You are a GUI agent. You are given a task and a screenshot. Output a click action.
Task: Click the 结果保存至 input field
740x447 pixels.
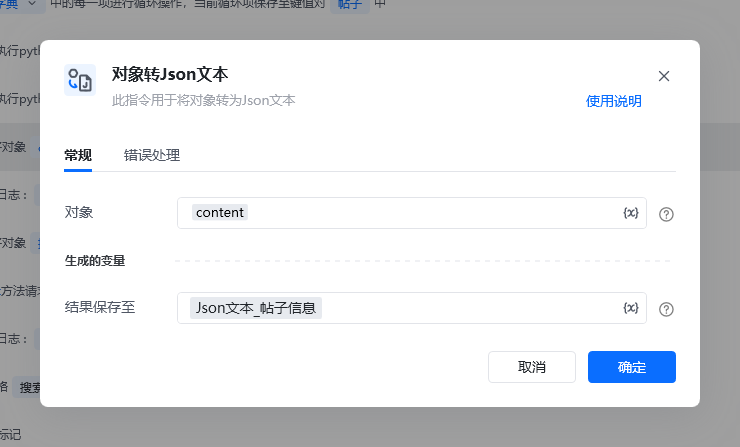point(412,308)
